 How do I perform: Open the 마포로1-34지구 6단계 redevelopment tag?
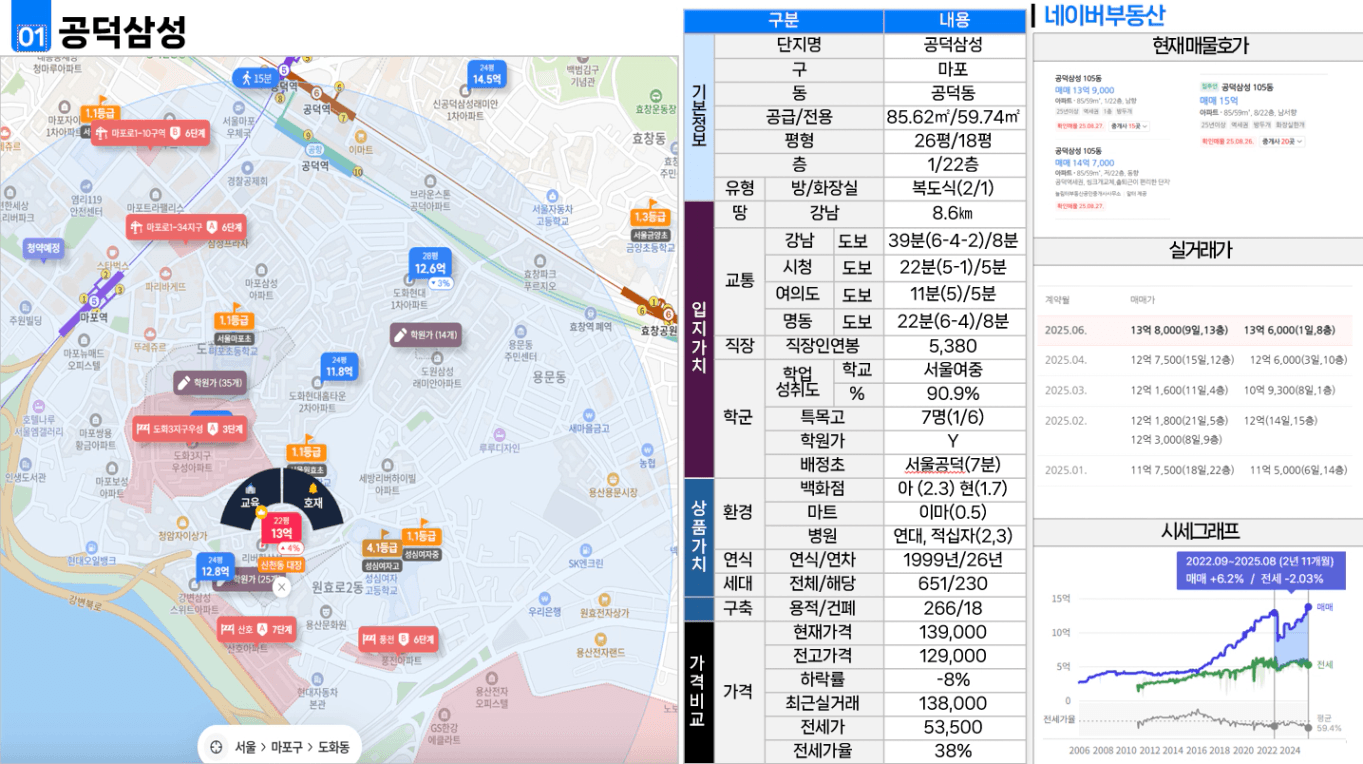click(x=186, y=228)
